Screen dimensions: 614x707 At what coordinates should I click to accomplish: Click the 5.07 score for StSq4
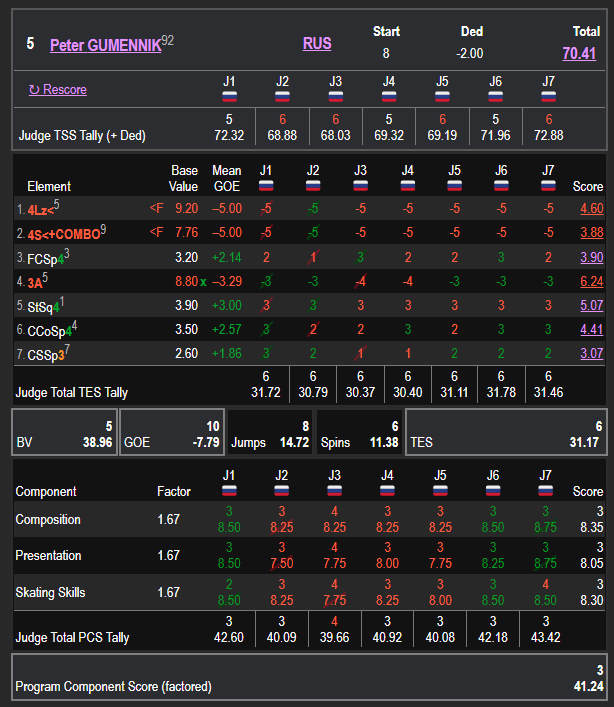[592, 306]
